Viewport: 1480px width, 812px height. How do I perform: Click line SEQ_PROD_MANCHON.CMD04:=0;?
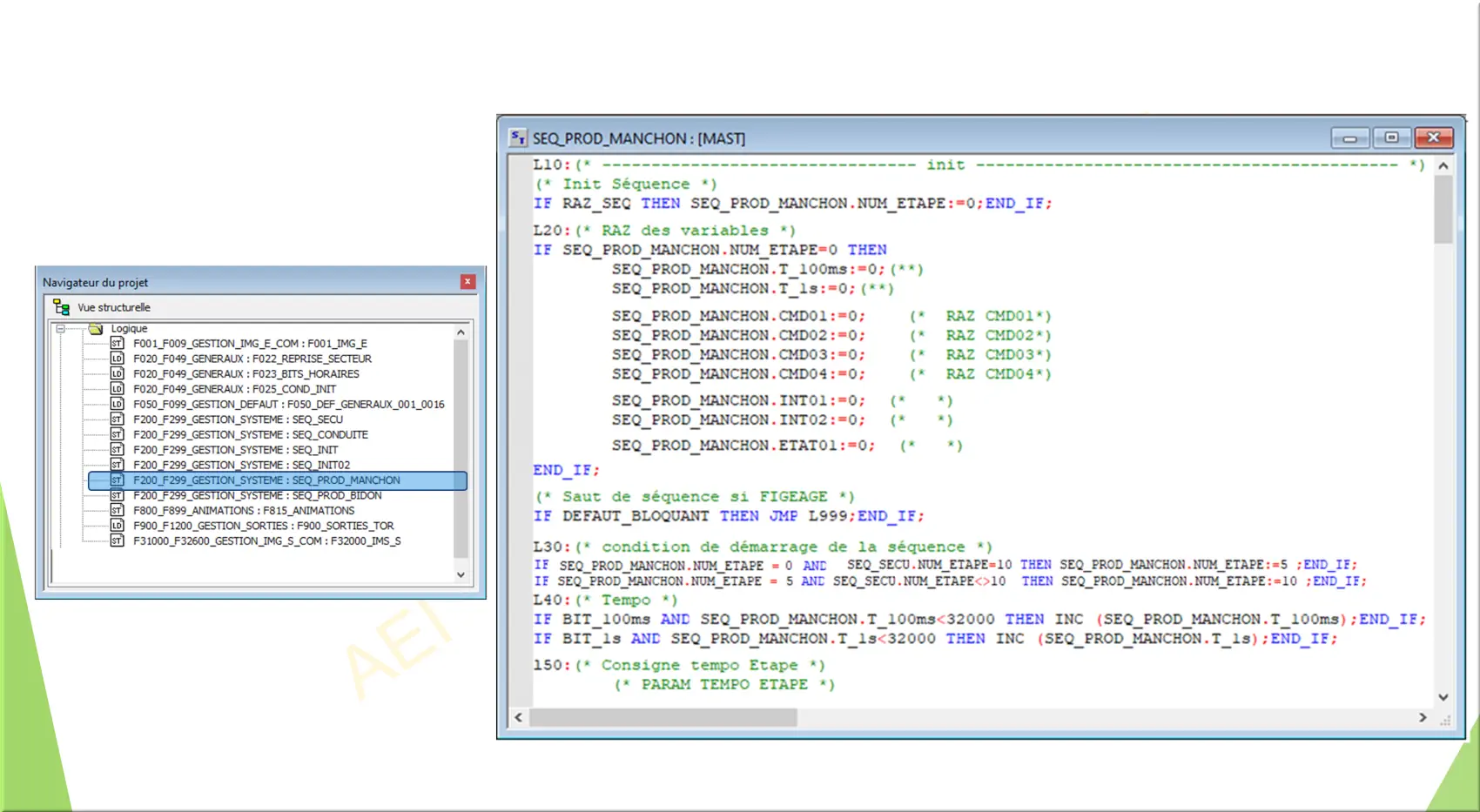click(738, 374)
